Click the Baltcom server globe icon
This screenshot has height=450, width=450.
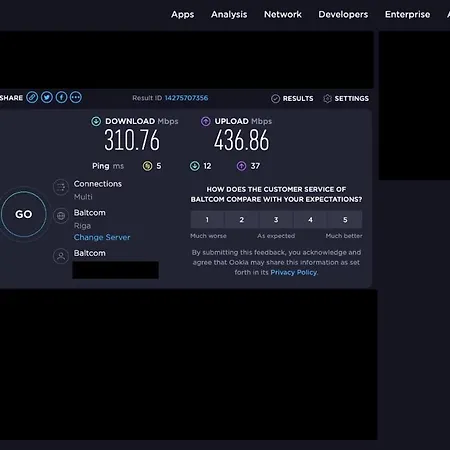[61, 216]
